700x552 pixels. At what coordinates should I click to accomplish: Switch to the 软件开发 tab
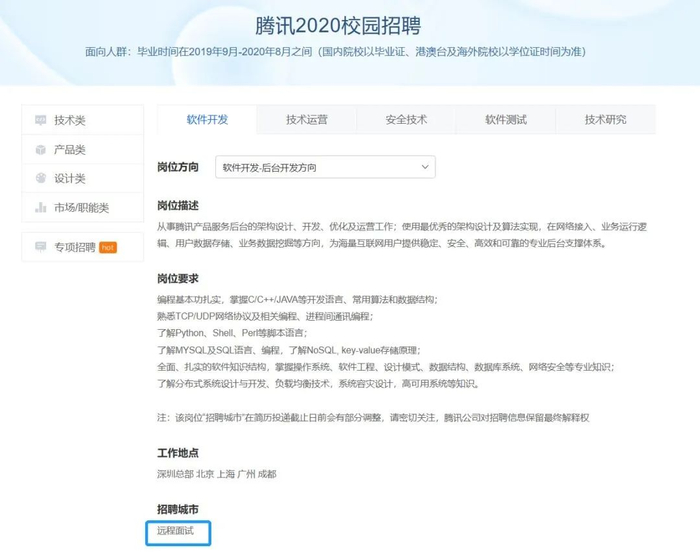click(x=207, y=120)
